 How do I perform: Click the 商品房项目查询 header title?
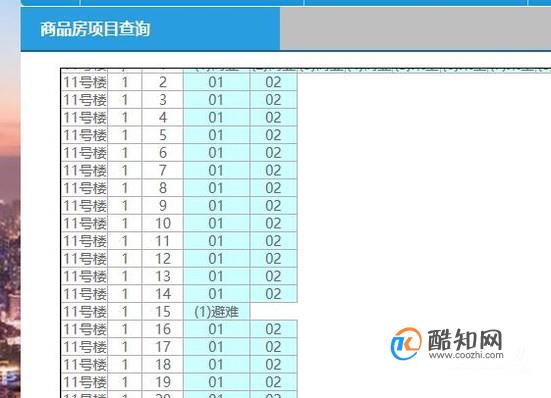pos(95,29)
